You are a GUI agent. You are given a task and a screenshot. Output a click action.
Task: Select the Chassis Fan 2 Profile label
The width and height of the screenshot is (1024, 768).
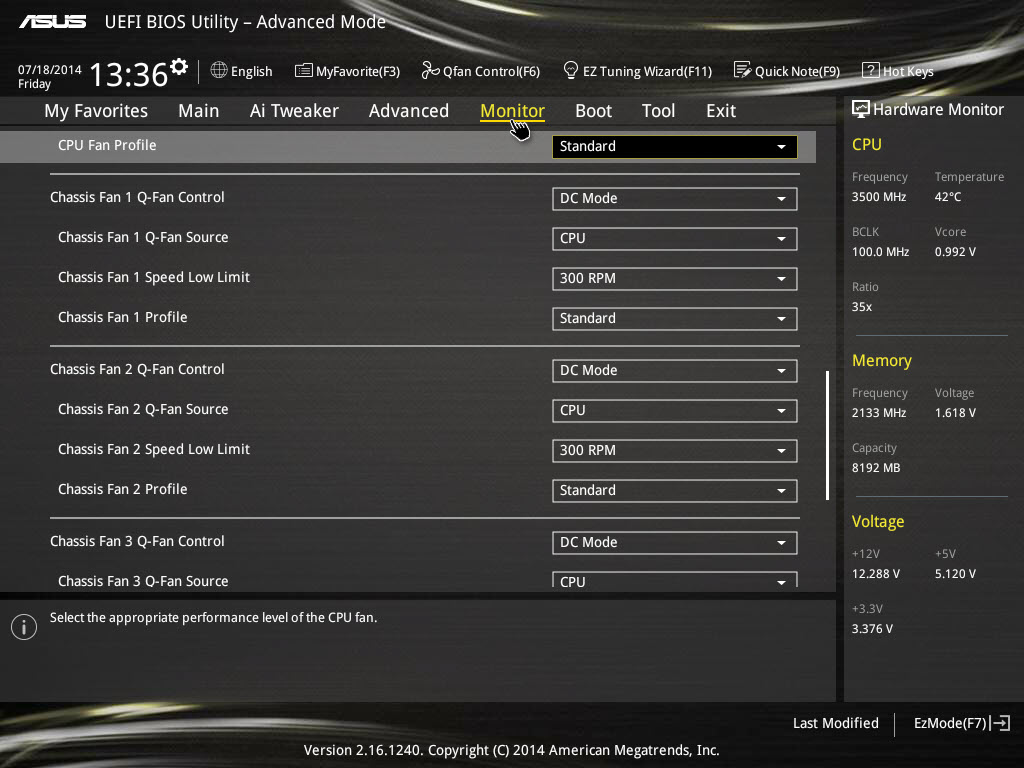click(123, 488)
